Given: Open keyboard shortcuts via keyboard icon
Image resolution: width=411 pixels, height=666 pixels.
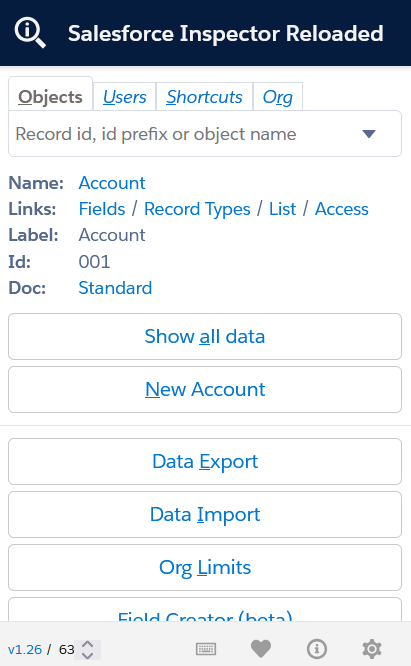Looking at the screenshot, I should (x=206, y=649).
